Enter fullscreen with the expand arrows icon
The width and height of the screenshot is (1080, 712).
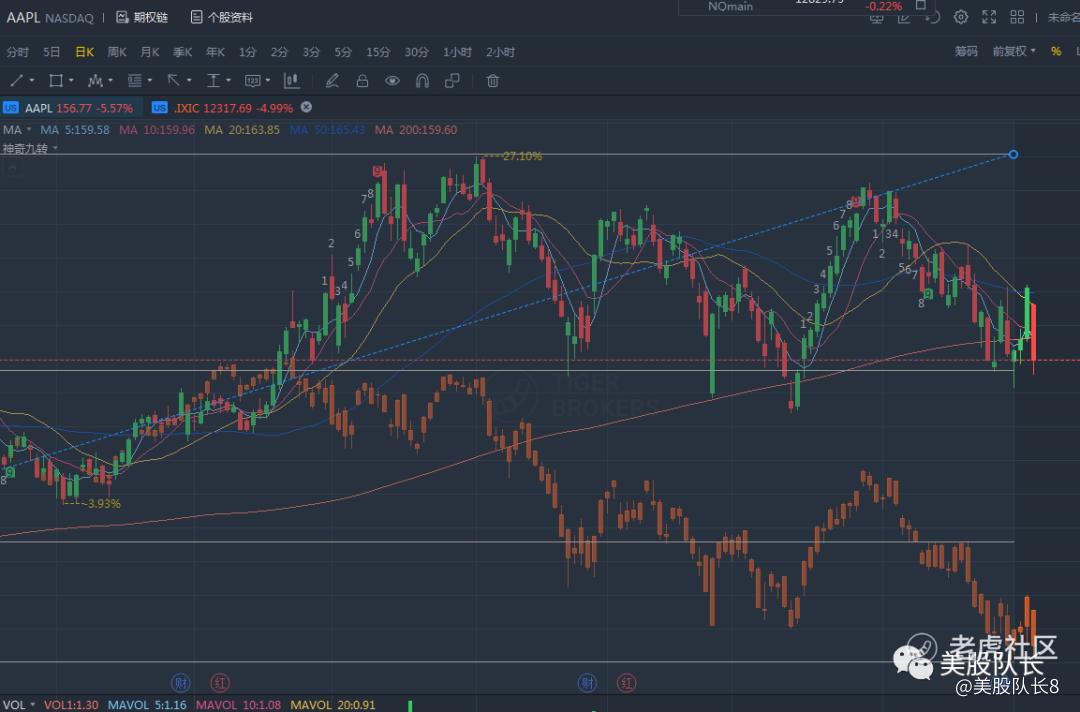(989, 17)
